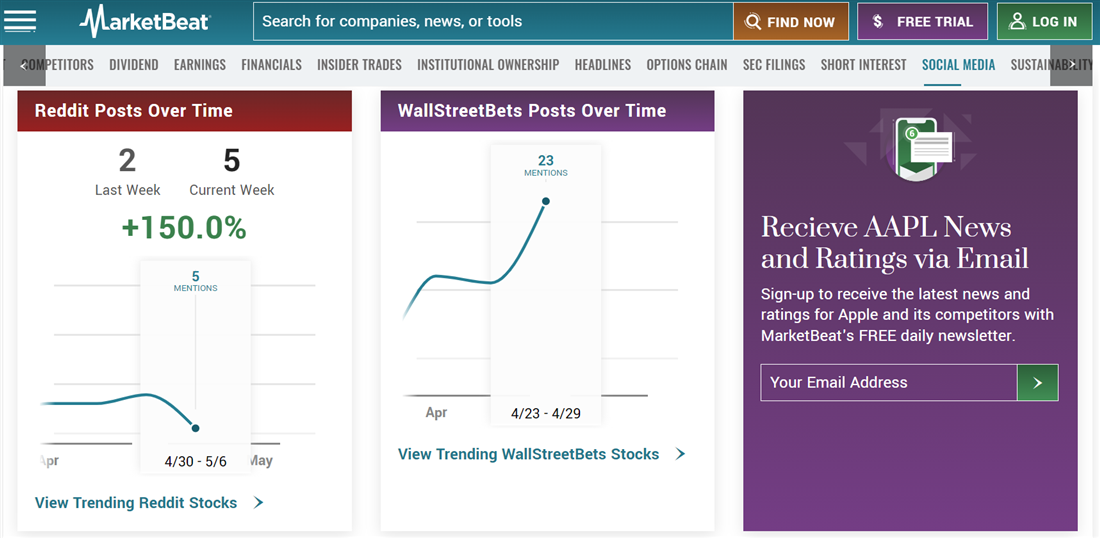Click the WallStreetBets chart data point
Viewport: 1100px width, 538px height.
click(545, 201)
